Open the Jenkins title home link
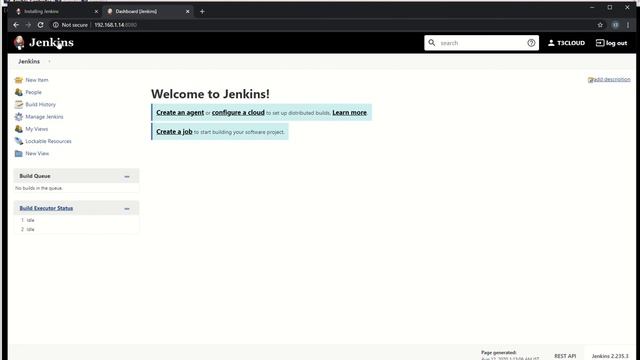 [51, 42]
